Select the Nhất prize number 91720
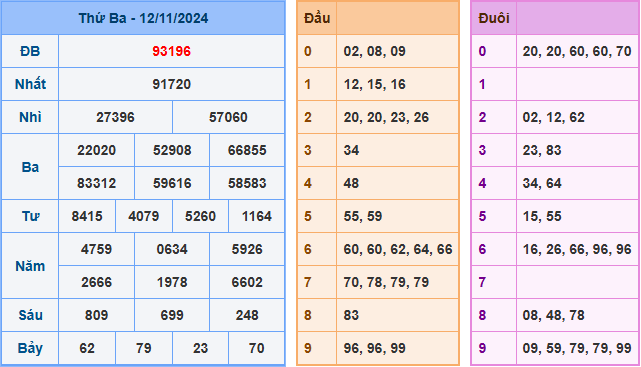The height and width of the screenshot is (367, 641). [x=171, y=84]
